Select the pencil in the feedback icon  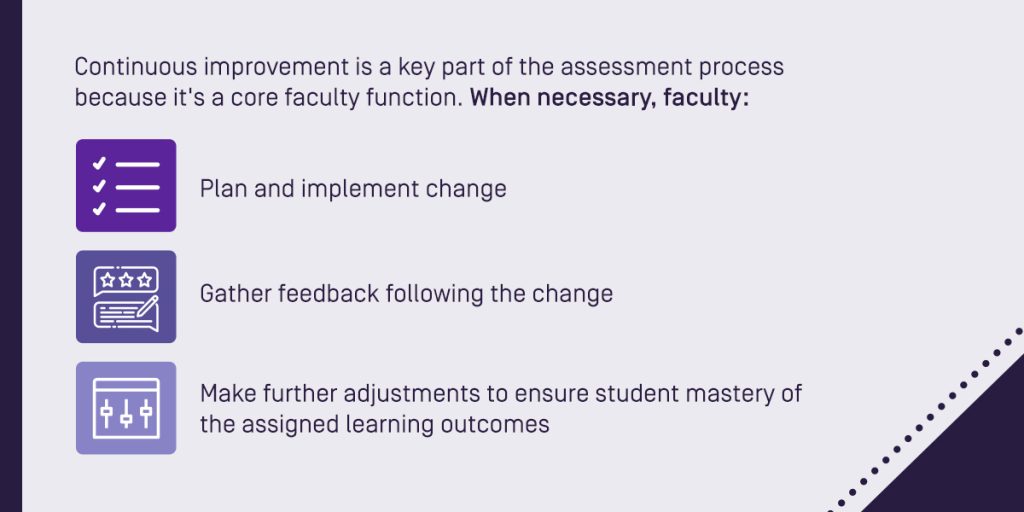[148, 306]
